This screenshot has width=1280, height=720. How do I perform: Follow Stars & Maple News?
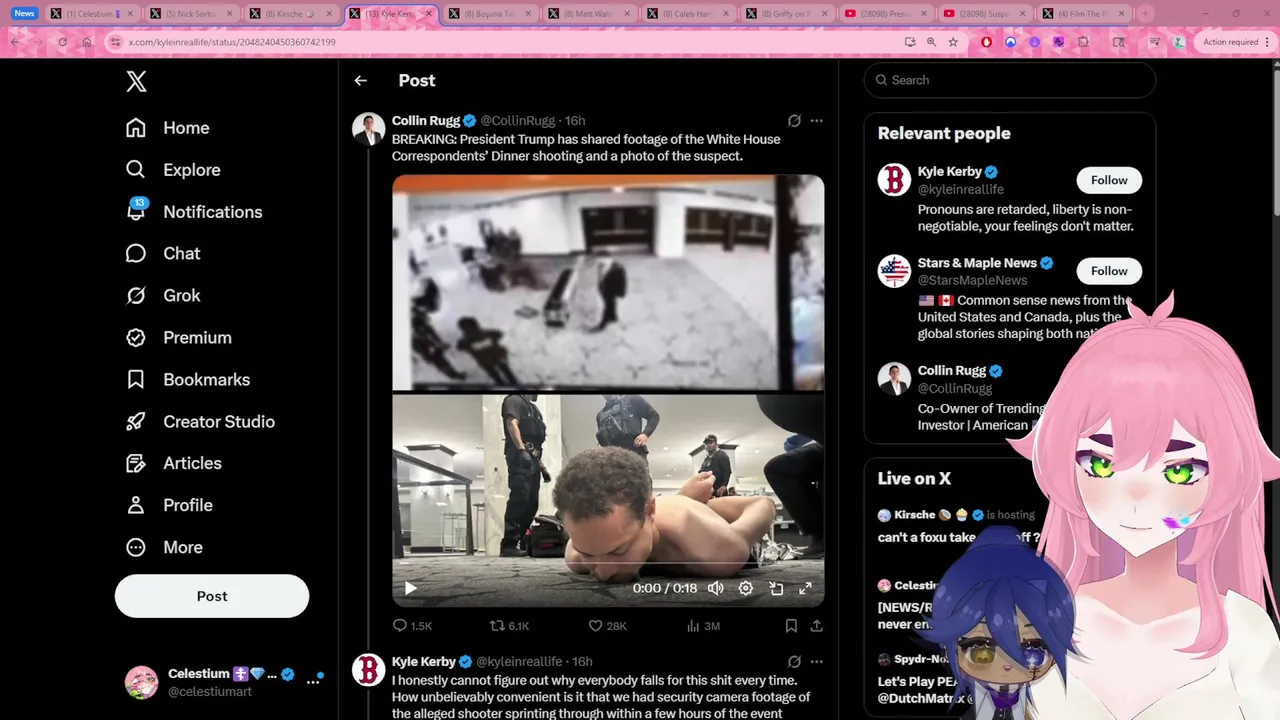coord(1109,271)
